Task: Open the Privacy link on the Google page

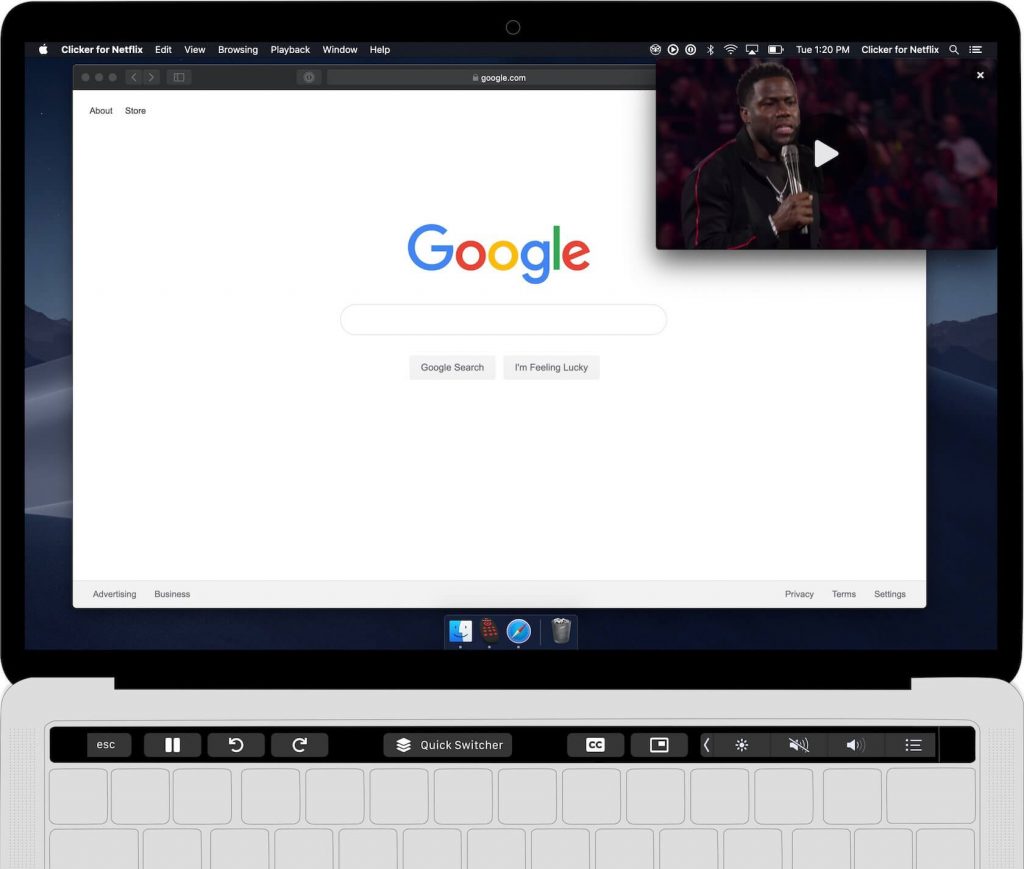Action: pos(799,593)
